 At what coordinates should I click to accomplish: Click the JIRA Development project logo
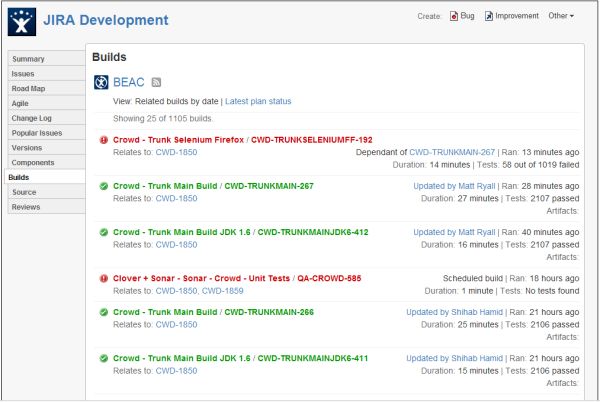pos(22,22)
